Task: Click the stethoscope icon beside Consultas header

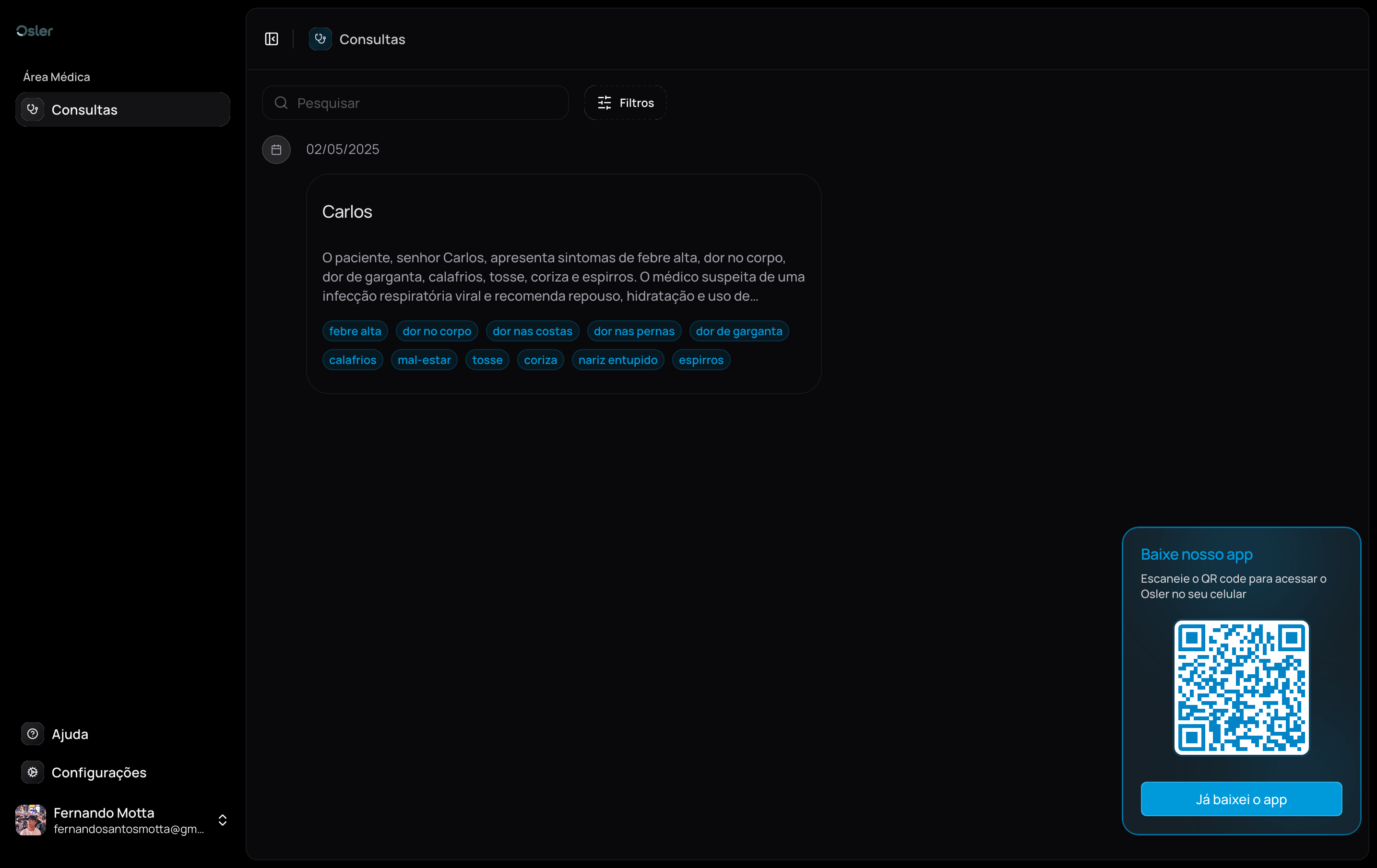Action: [320, 39]
